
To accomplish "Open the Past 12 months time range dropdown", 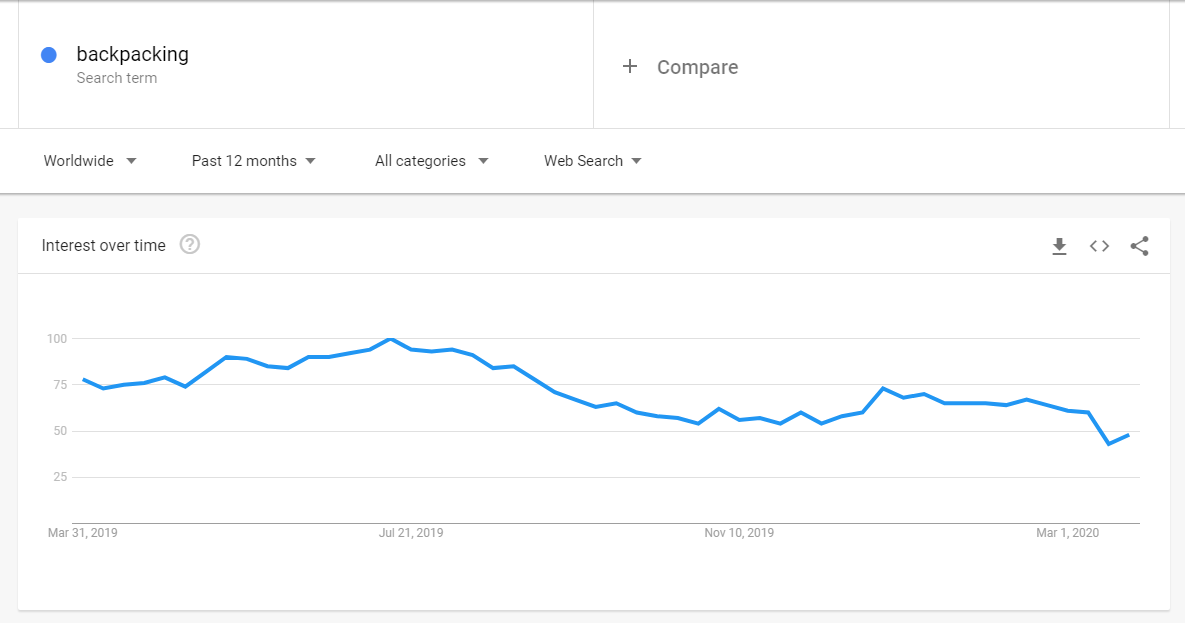I will [x=244, y=160].
